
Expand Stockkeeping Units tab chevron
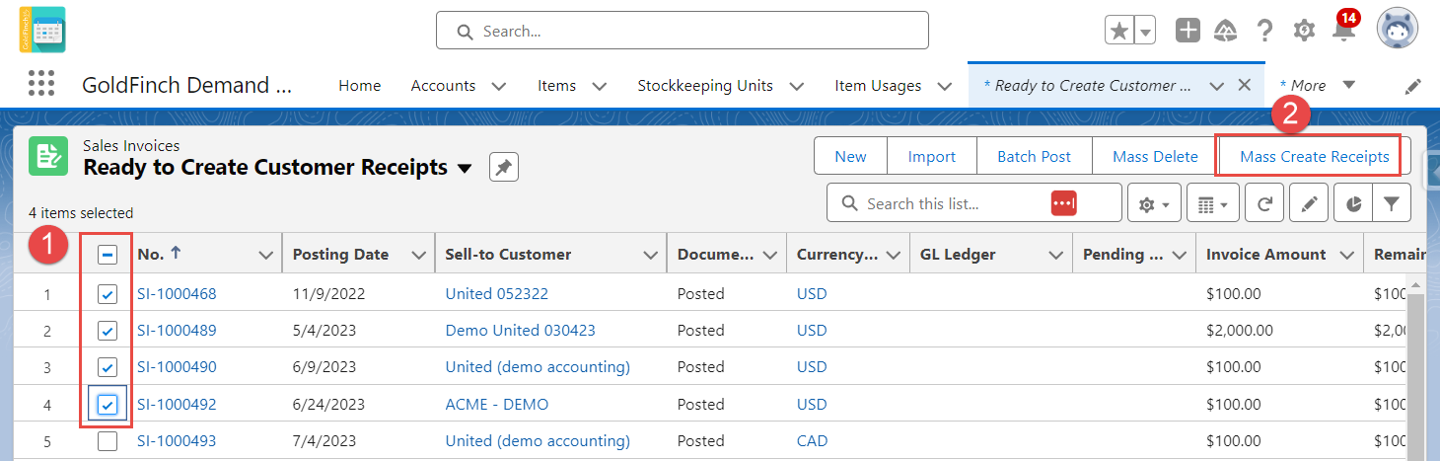tap(797, 86)
